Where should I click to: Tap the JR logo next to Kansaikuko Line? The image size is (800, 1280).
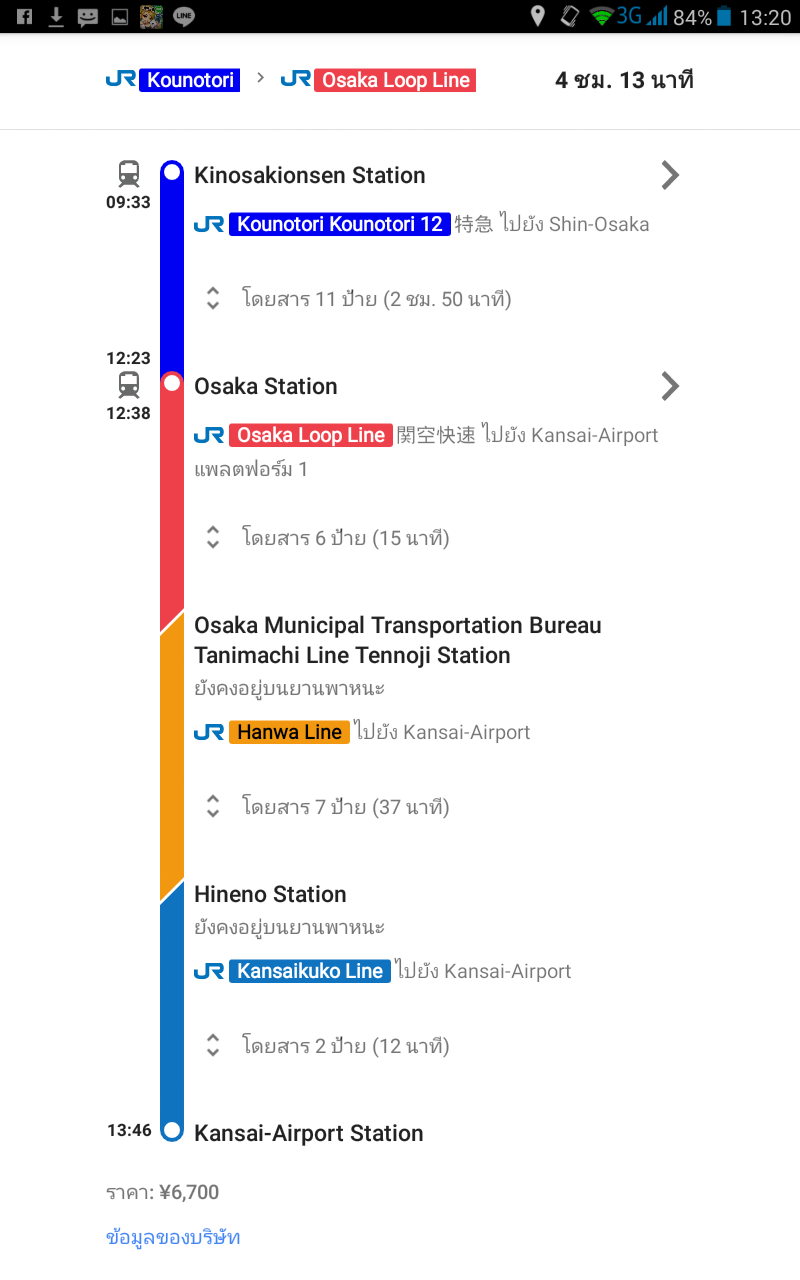tap(209, 971)
